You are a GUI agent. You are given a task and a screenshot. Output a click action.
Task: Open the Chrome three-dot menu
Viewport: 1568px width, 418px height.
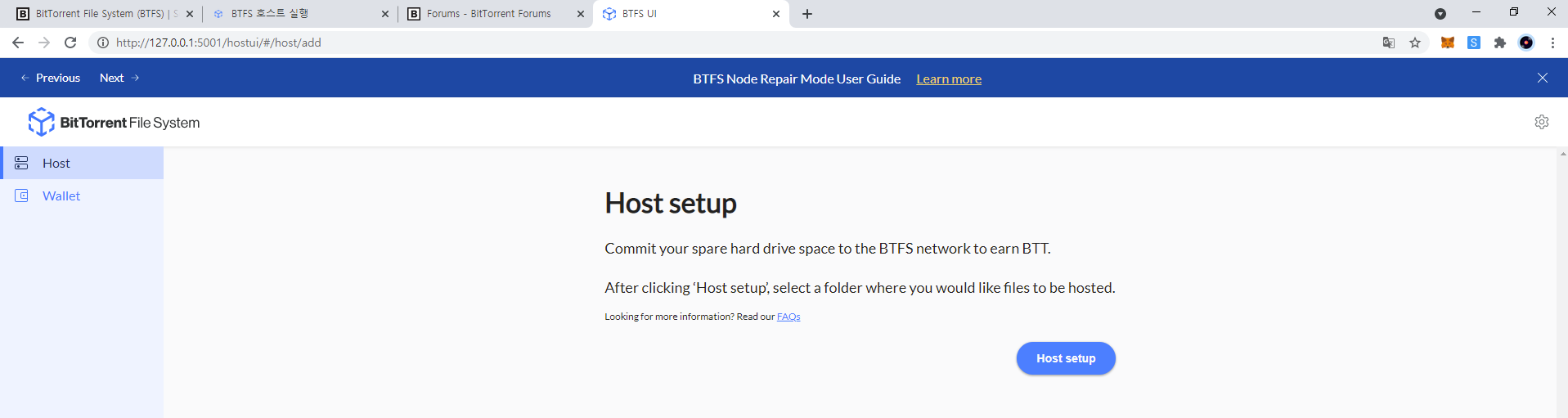coord(1552,43)
